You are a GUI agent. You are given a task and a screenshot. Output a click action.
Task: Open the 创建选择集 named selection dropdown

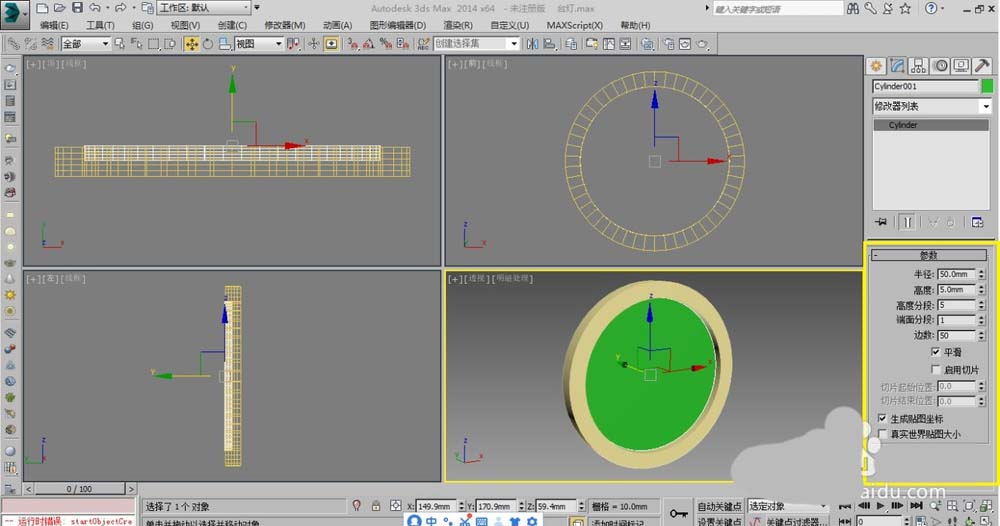point(476,44)
